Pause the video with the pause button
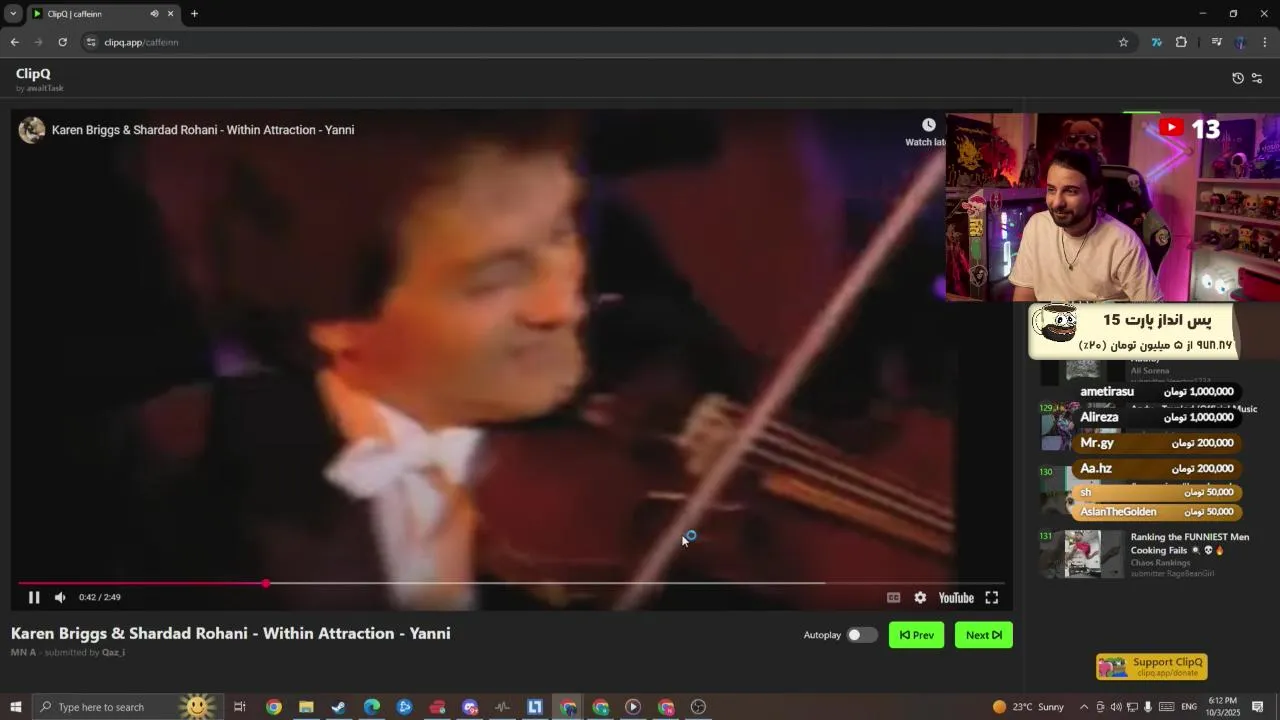 click(33, 597)
